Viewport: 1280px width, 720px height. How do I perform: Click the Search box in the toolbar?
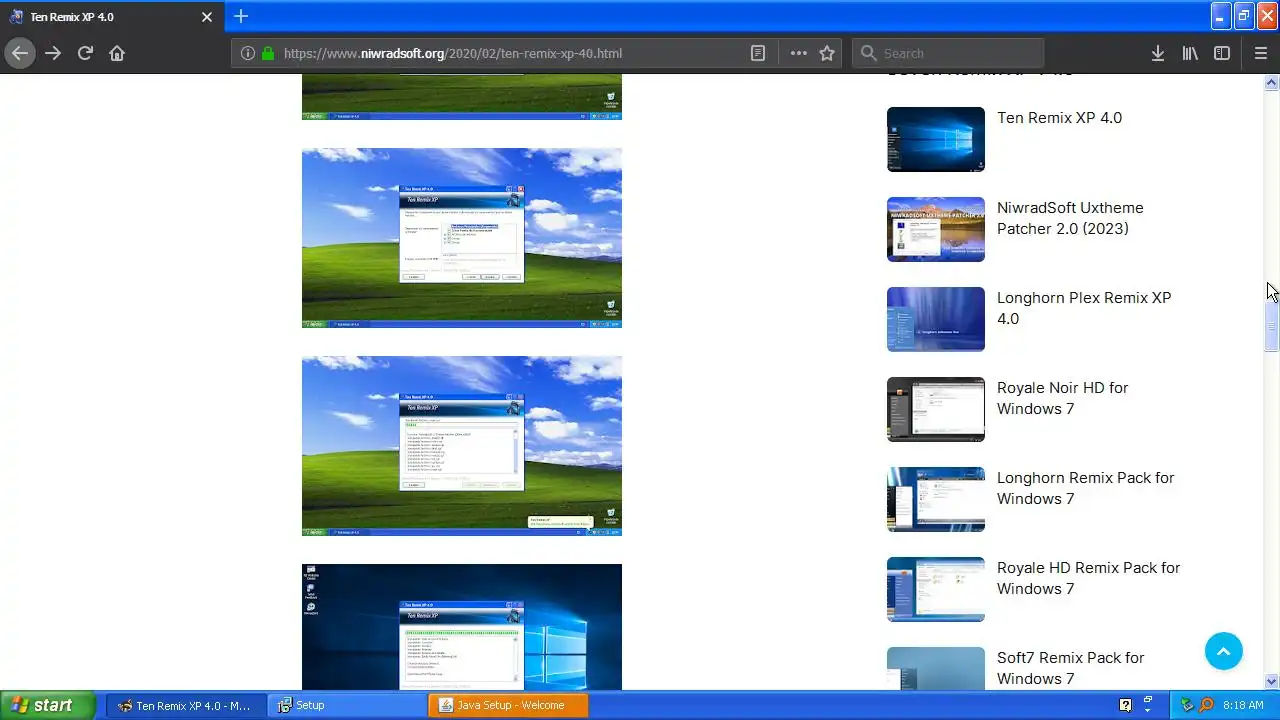point(948,53)
